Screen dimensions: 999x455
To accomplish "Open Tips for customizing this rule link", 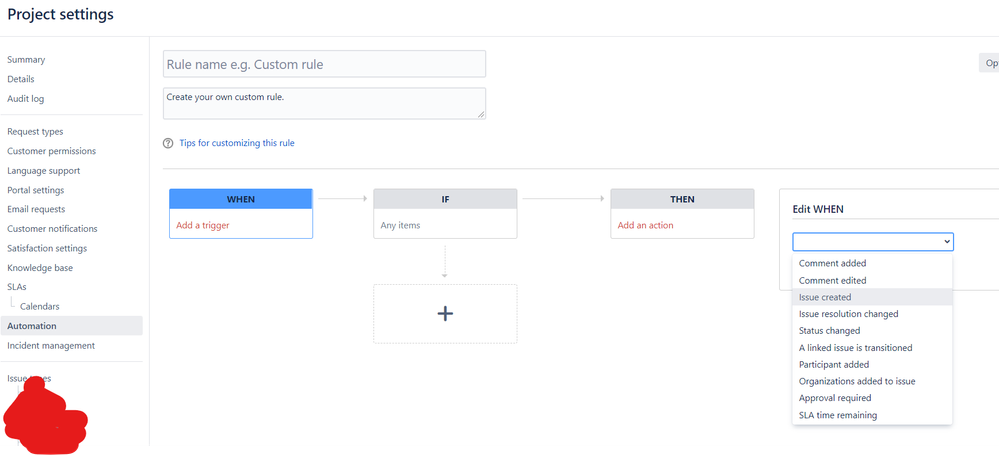I will [x=237, y=143].
